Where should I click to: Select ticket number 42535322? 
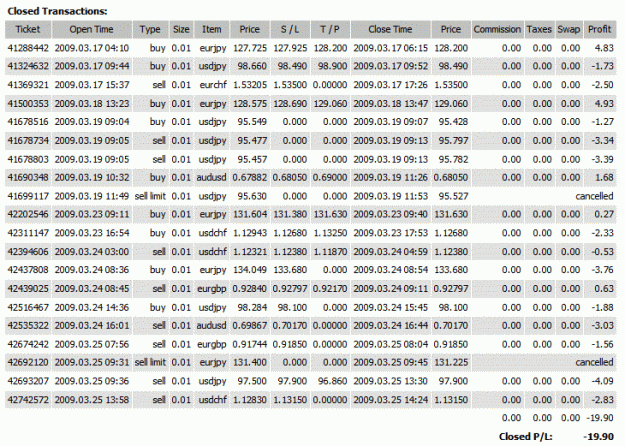28,326
